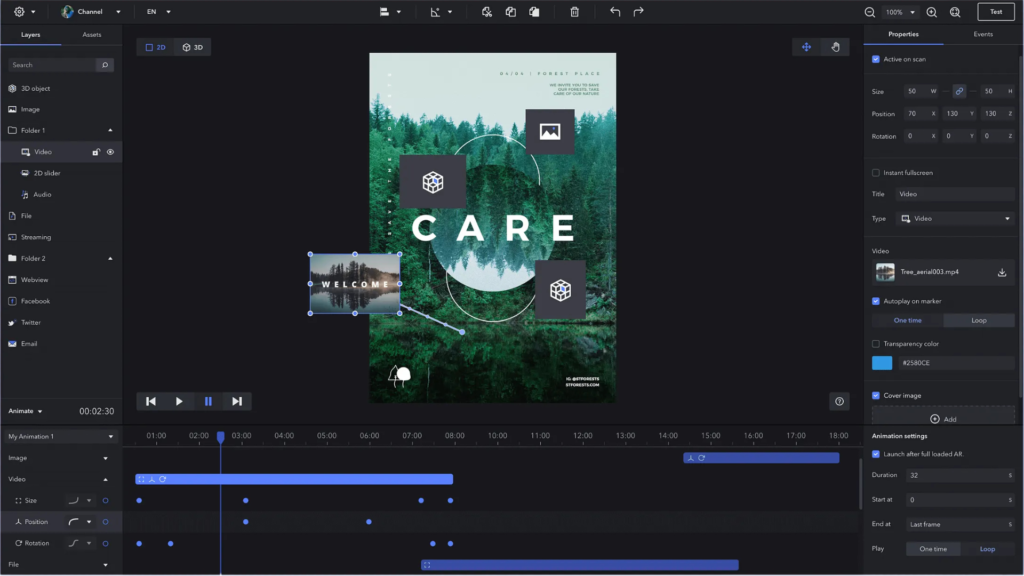Screen dimensions: 1024x576
Task: Switch to the Assets tab
Action: tap(91, 35)
